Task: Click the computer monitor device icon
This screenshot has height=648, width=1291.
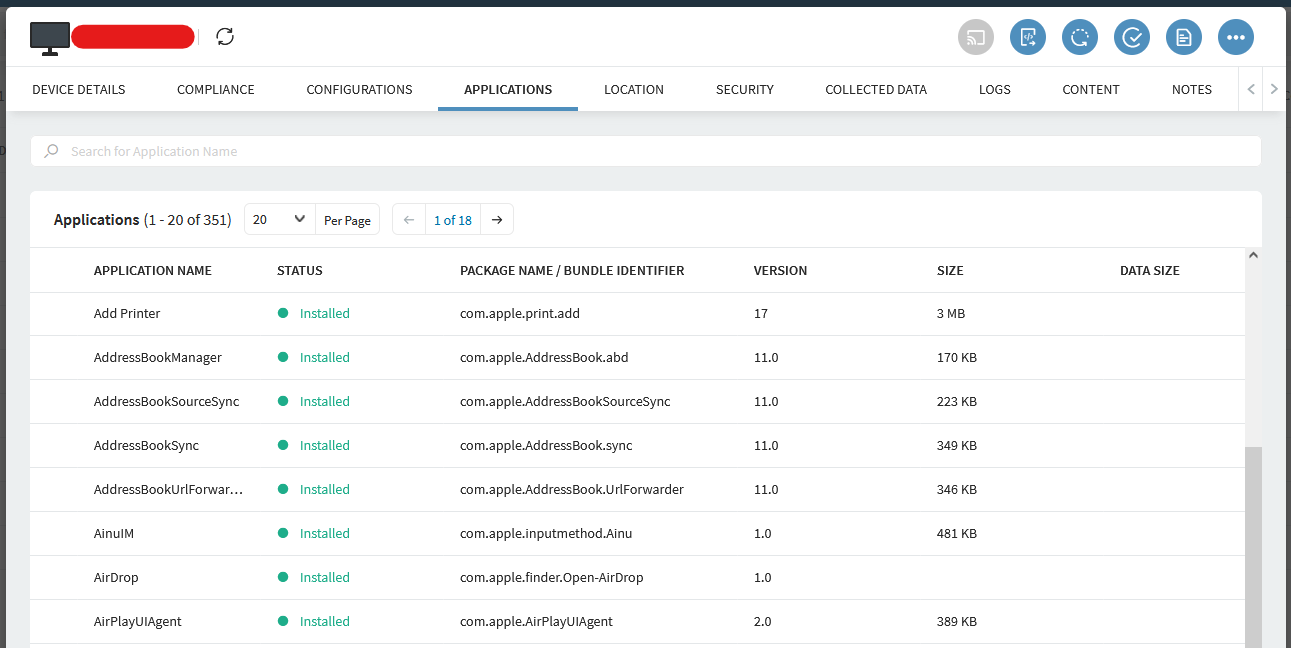Action: tap(49, 37)
